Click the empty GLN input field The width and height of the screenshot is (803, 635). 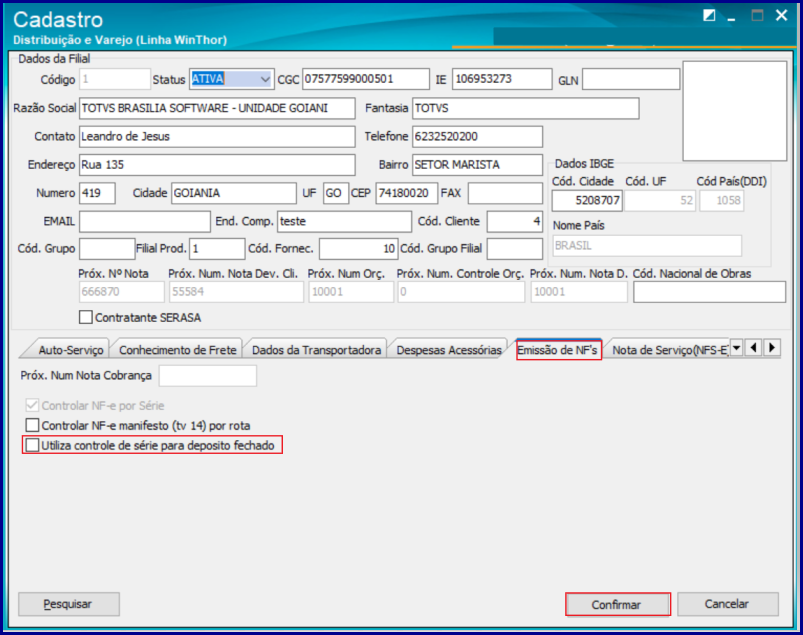630,79
